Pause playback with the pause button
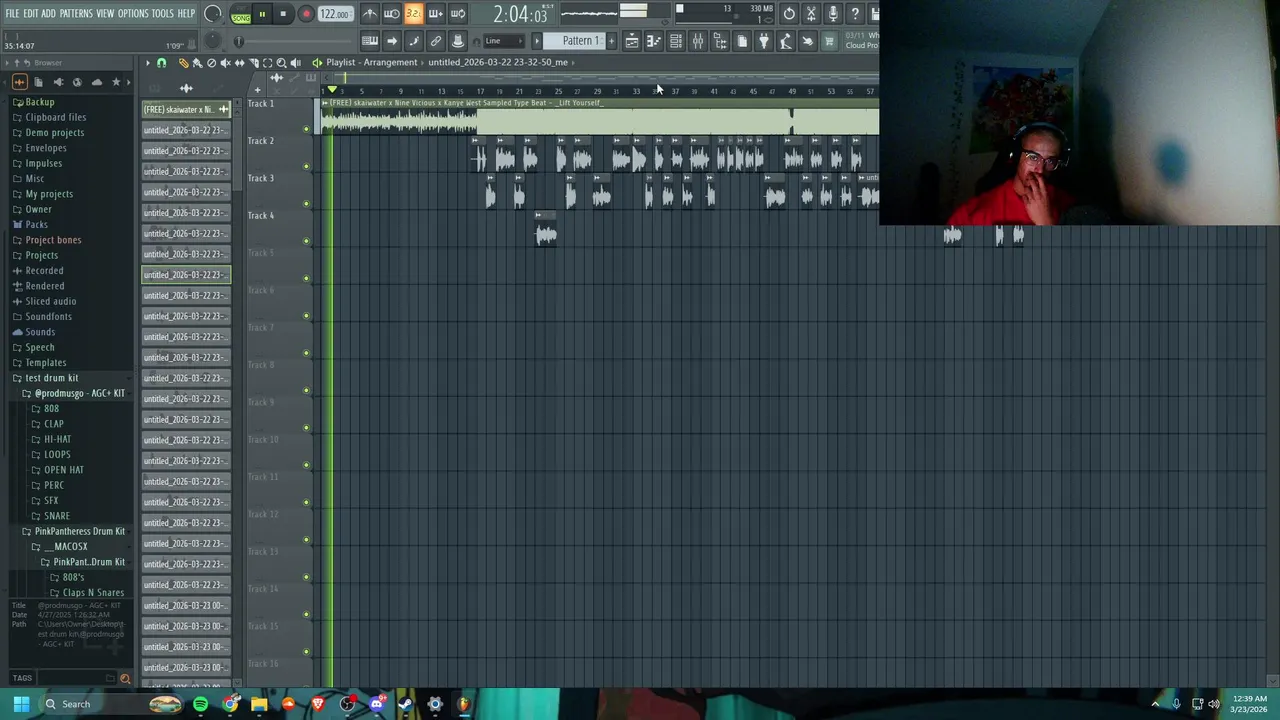 [262, 14]
